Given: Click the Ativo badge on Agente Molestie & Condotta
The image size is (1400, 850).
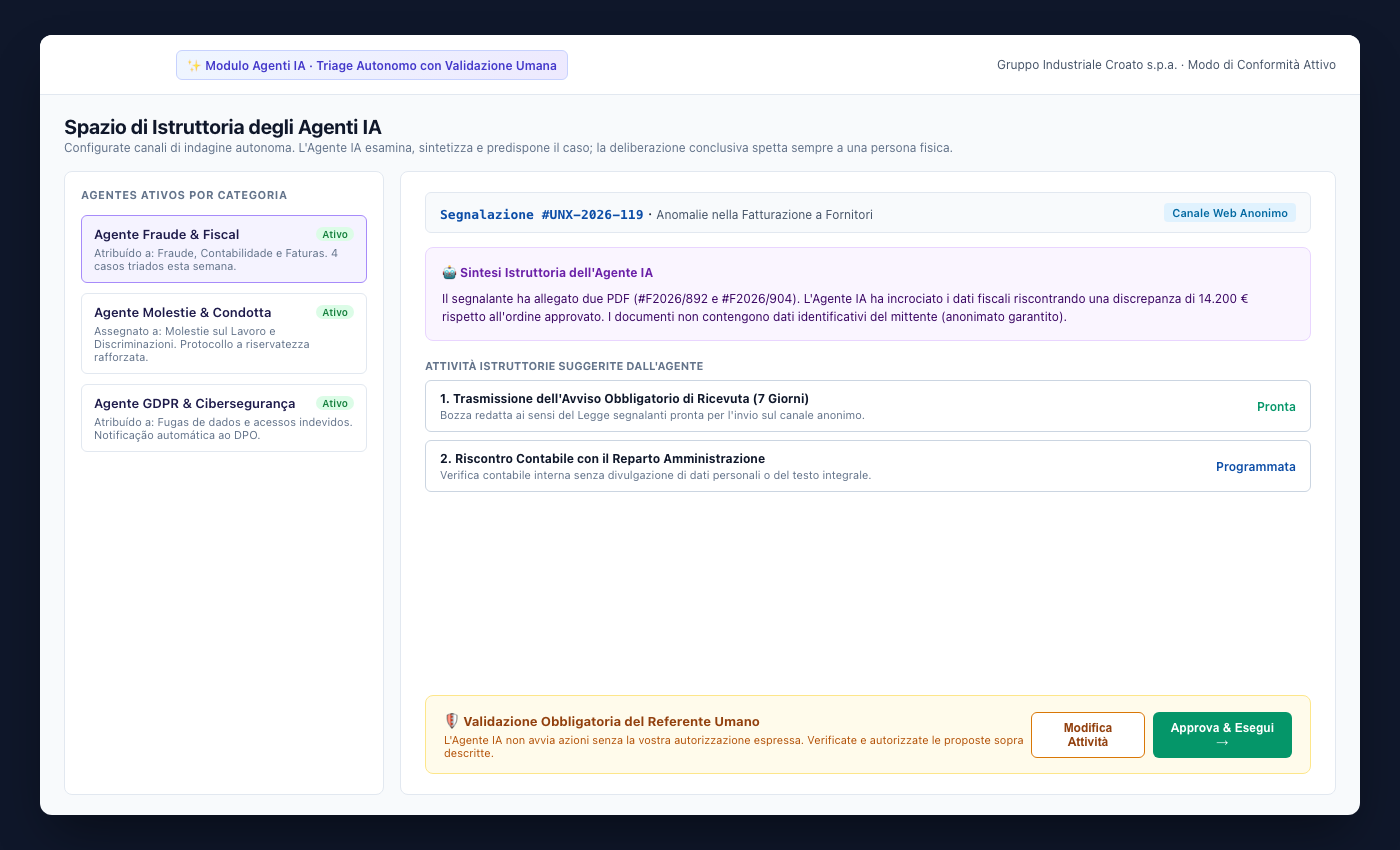Looking at the screenshot, I should point(335,312).
